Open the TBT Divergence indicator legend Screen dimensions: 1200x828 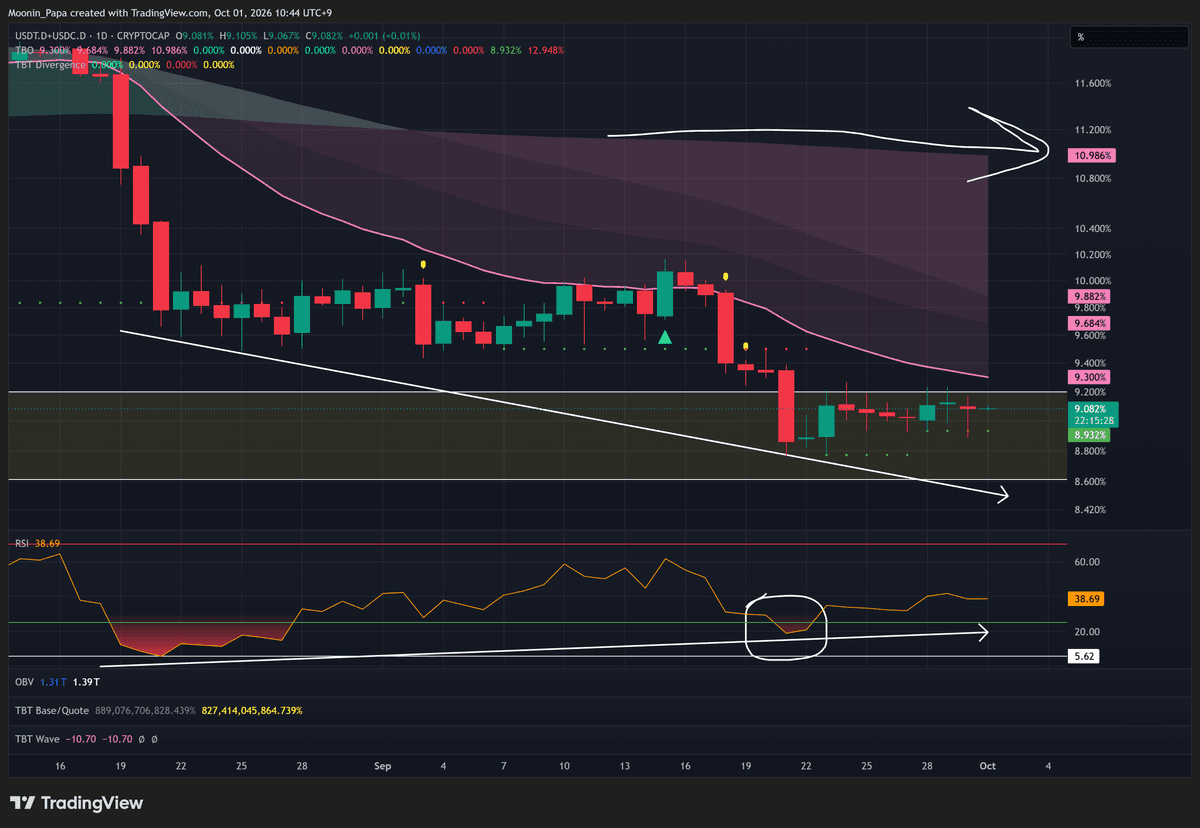tap(50, 65)
